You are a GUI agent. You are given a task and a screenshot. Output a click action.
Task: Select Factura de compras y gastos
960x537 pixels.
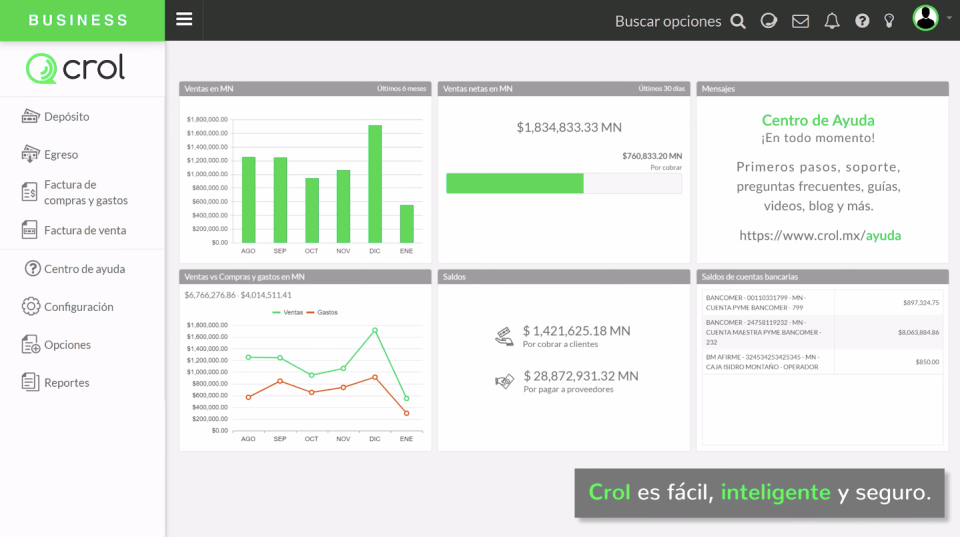pyautogui.click(x=75, y=192)
